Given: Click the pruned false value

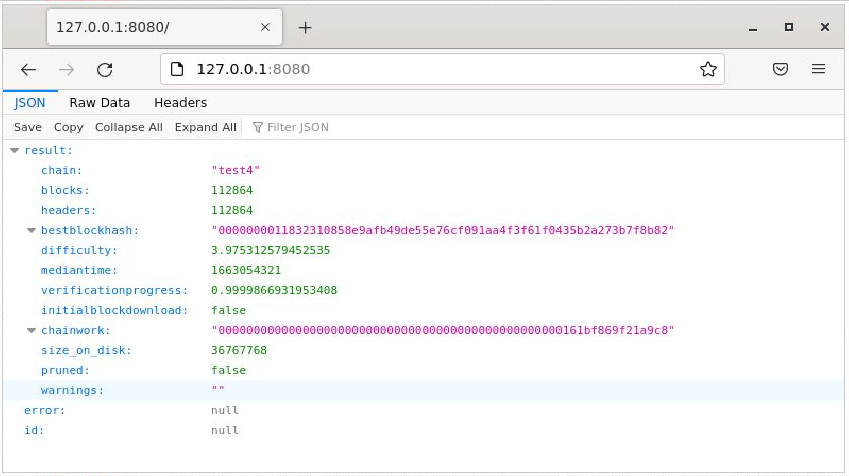Looking at the screenshot, I should coord(228,370).
